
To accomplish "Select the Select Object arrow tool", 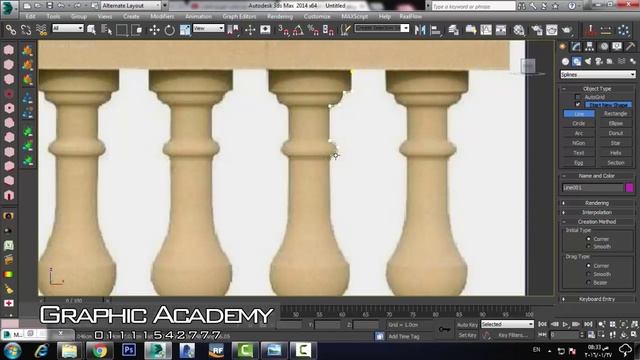I will pos(91,30).
